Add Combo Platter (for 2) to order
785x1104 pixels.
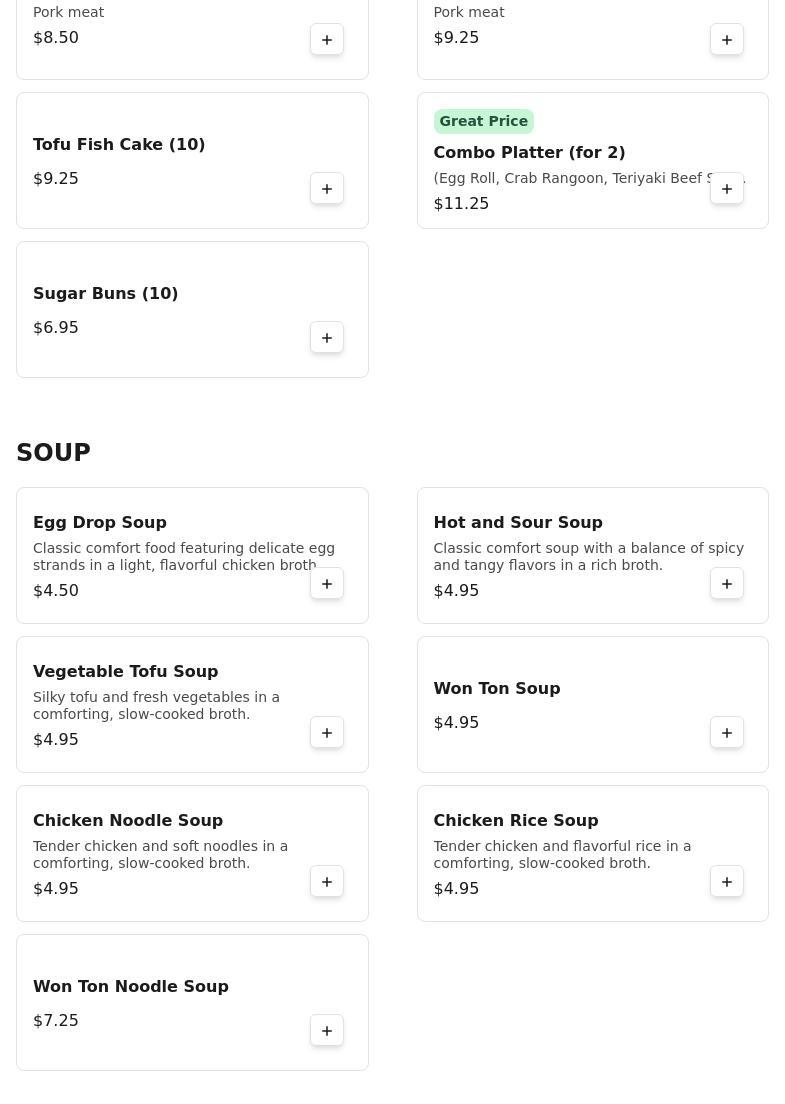click(x=727, y=189)
